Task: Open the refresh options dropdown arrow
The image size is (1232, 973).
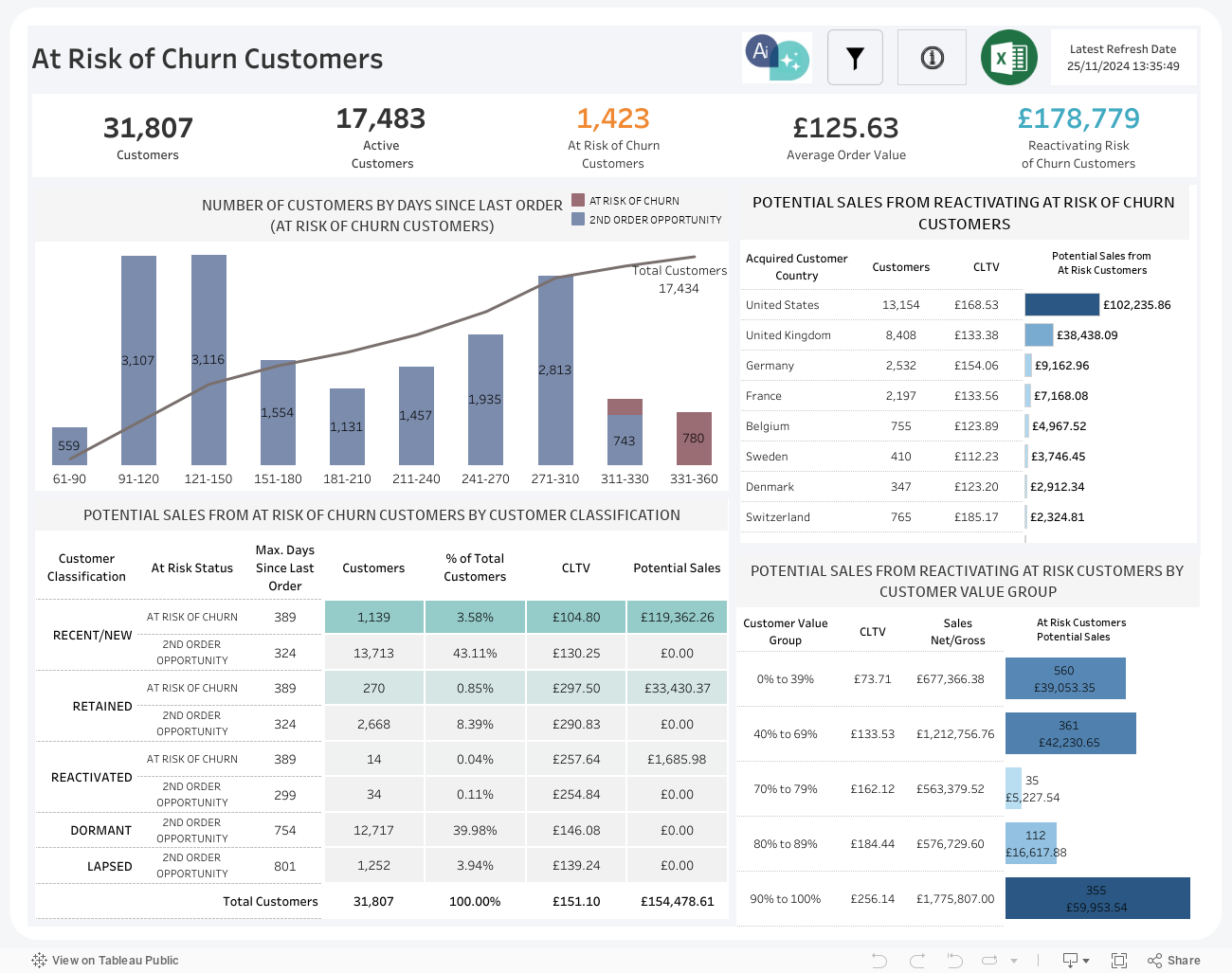Action: pos(1014,961)
